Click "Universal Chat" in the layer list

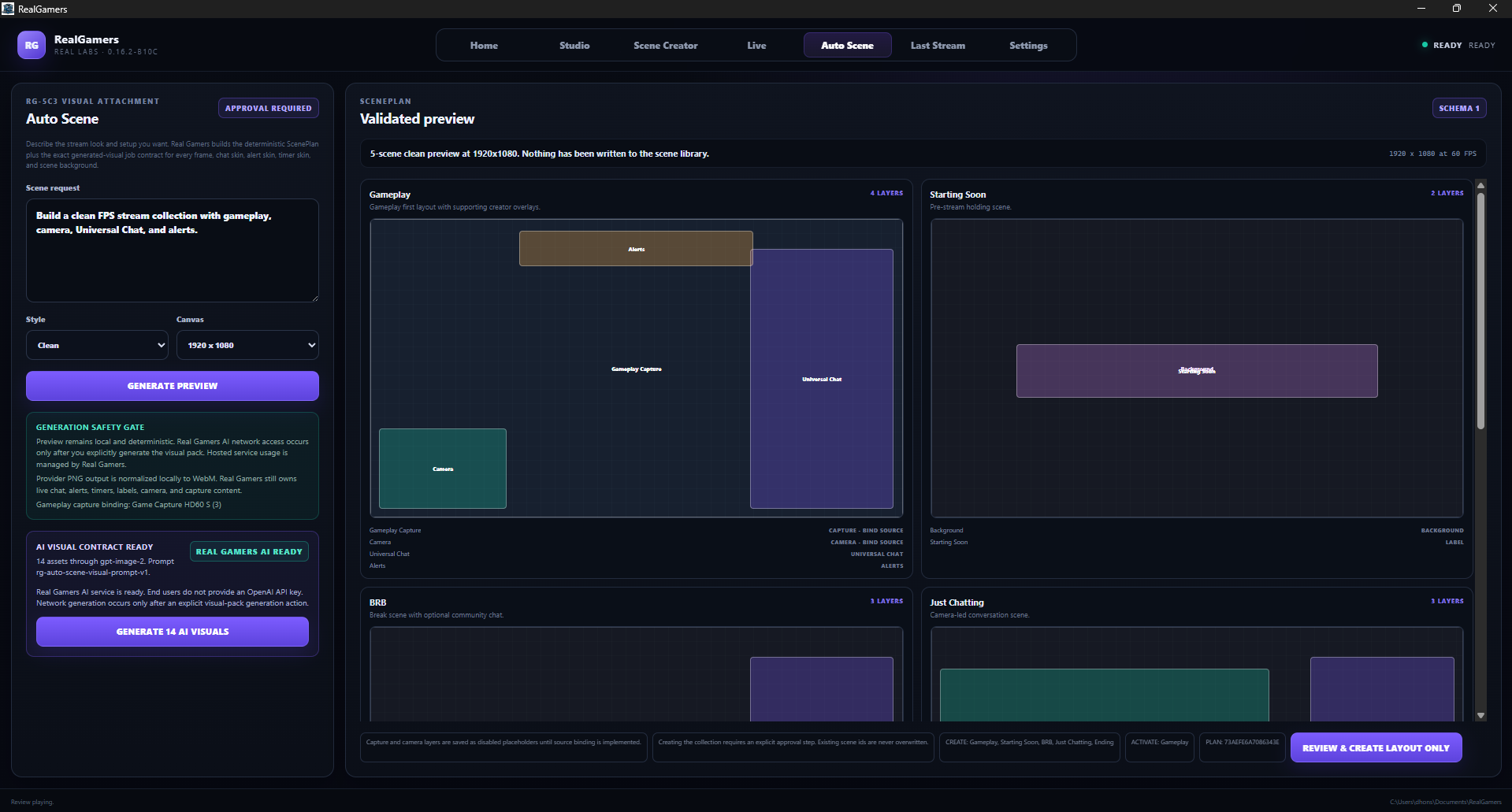pos(390,554)
